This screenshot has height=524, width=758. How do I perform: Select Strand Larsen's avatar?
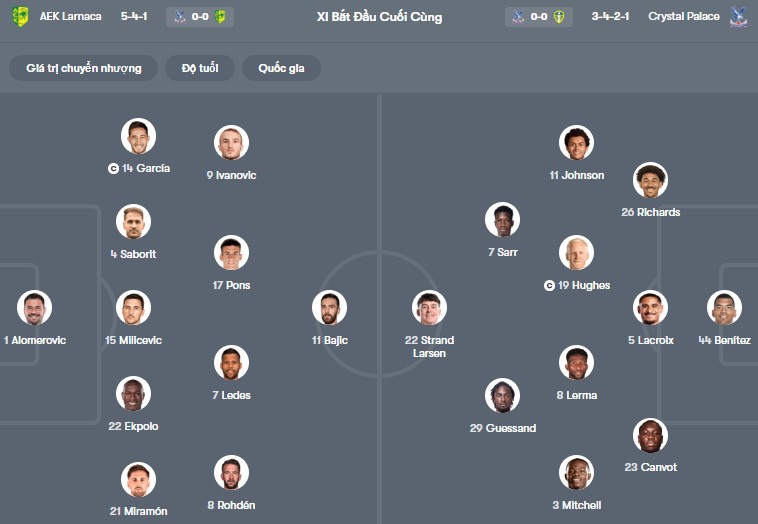tap(429, 308)
